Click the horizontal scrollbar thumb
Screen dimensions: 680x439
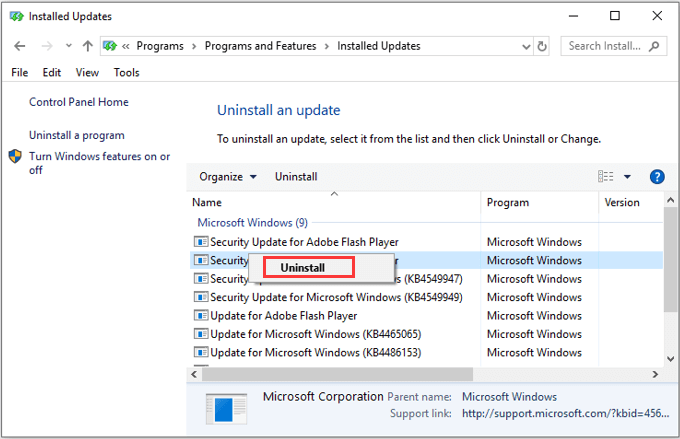[x=337, y=374]
